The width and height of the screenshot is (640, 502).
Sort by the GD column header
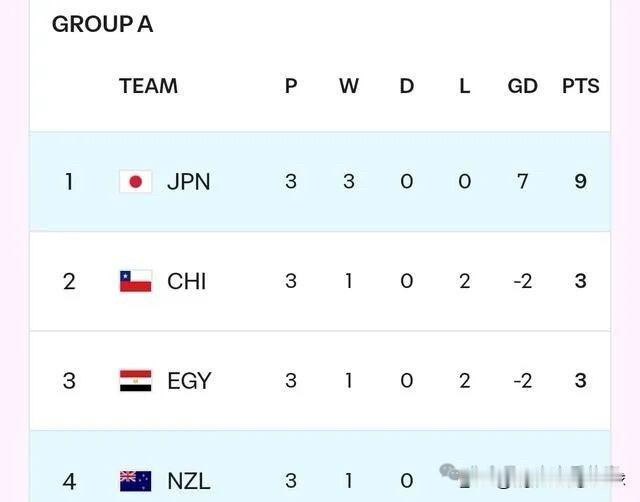(522, 86)
